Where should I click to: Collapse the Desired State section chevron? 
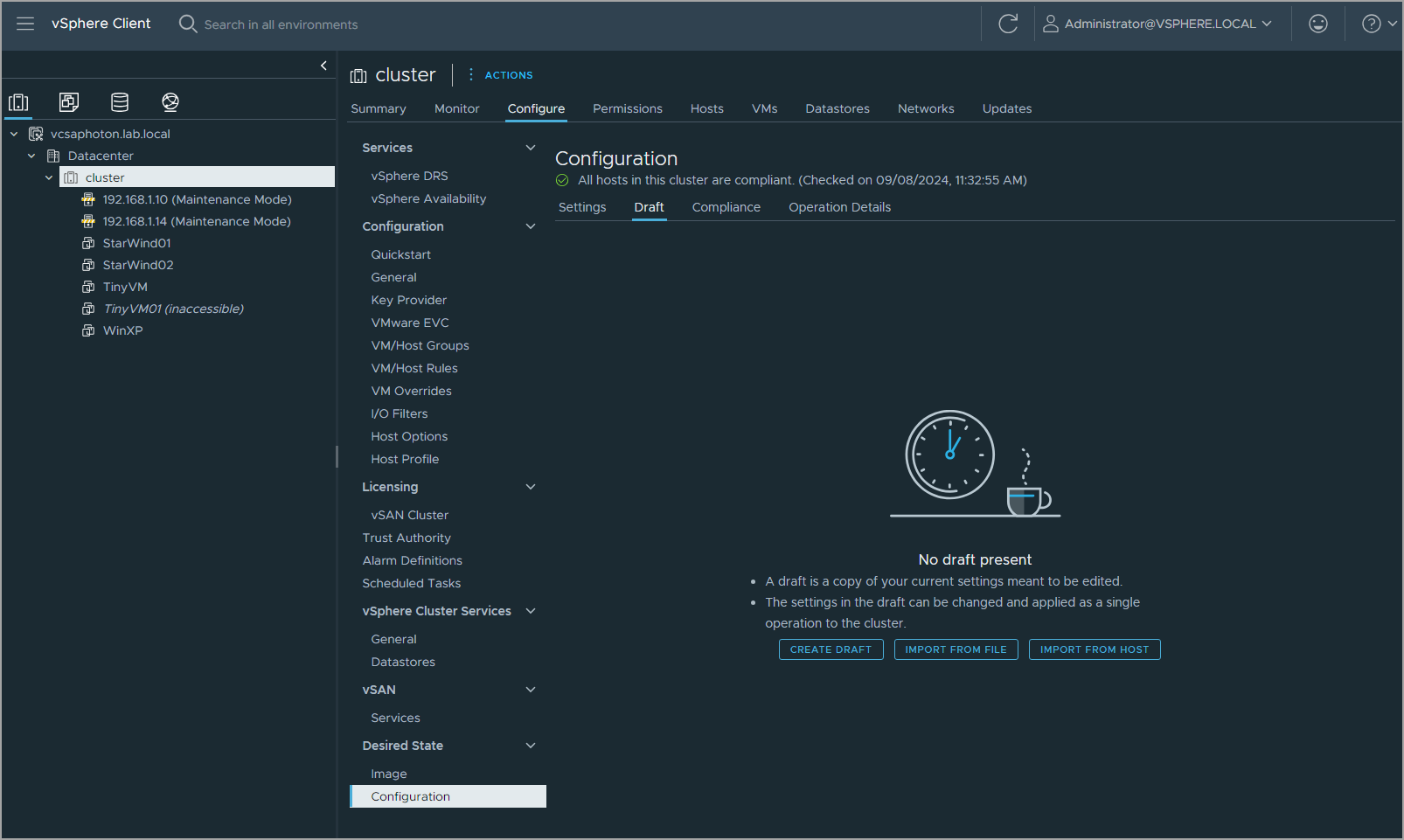point(531,746)
